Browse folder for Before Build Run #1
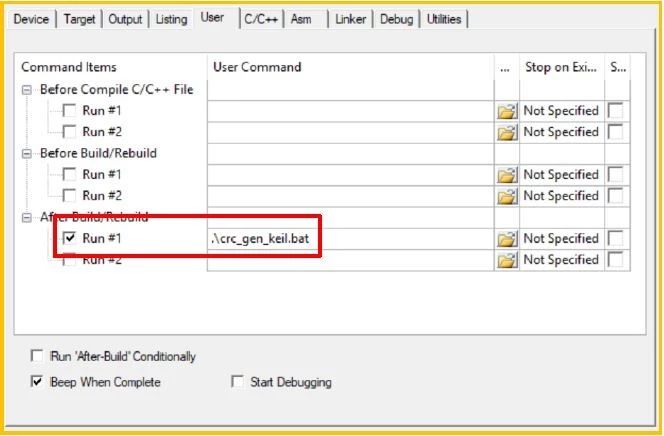 click(507, 175)
